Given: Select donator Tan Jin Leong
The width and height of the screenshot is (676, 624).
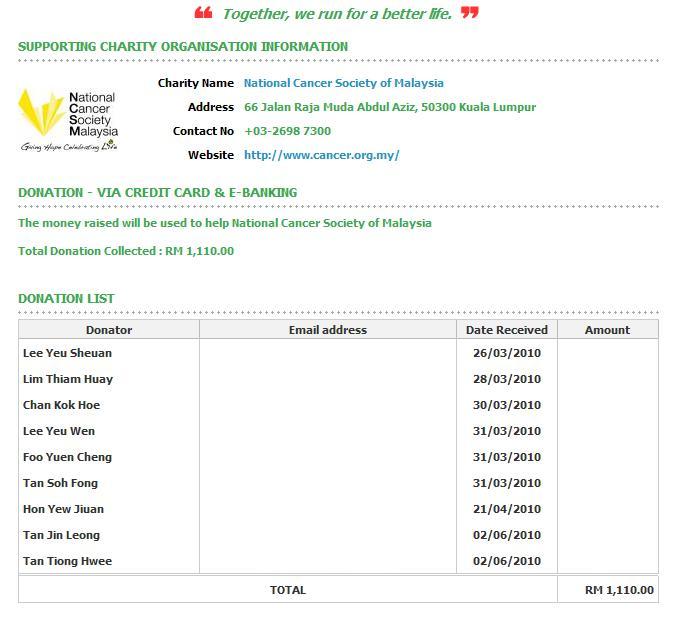Looking at the screenshot, I should click(61, 535).
